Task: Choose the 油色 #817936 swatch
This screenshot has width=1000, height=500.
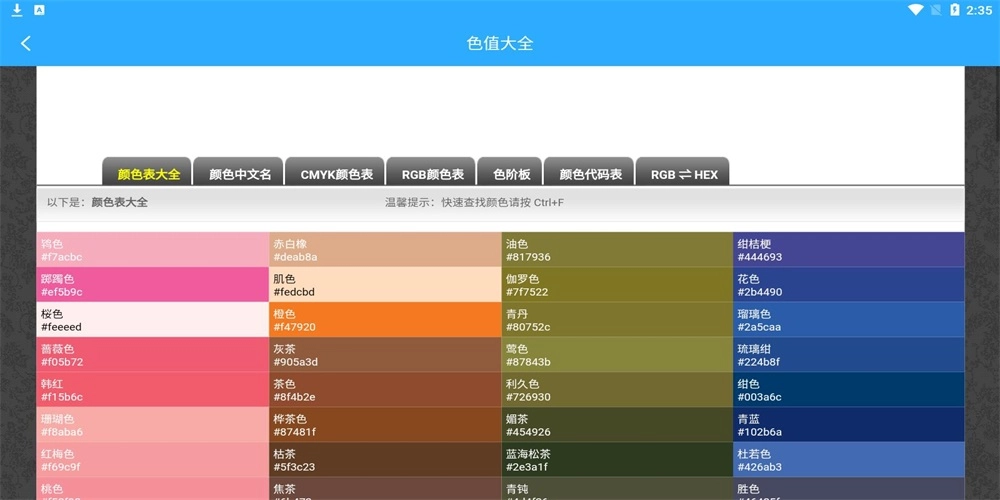Action: pyautogui.click(x=617, y=250)
